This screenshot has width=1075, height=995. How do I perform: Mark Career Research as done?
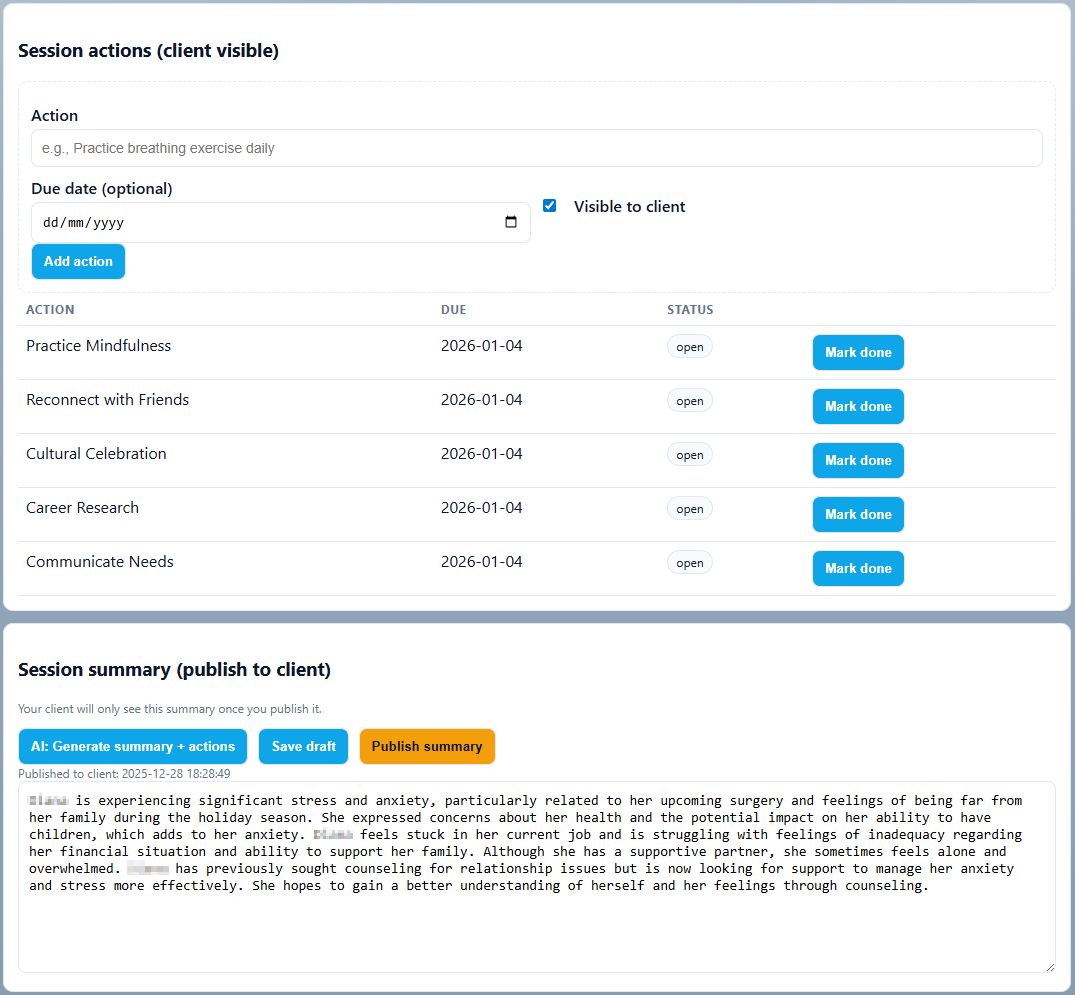pyautogui.click(x=858, y=515)
